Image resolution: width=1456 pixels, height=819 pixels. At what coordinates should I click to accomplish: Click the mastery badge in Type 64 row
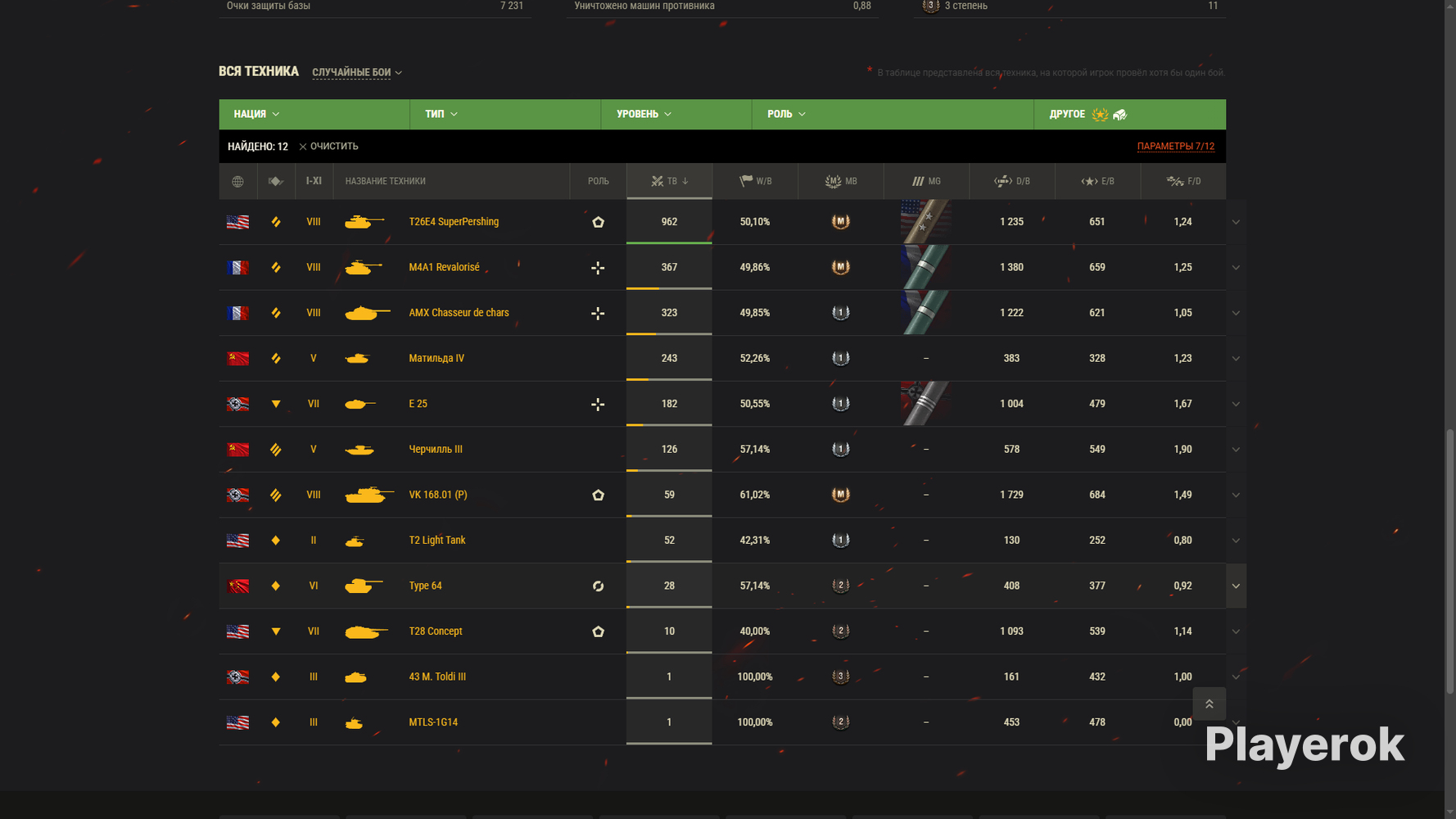841,586
